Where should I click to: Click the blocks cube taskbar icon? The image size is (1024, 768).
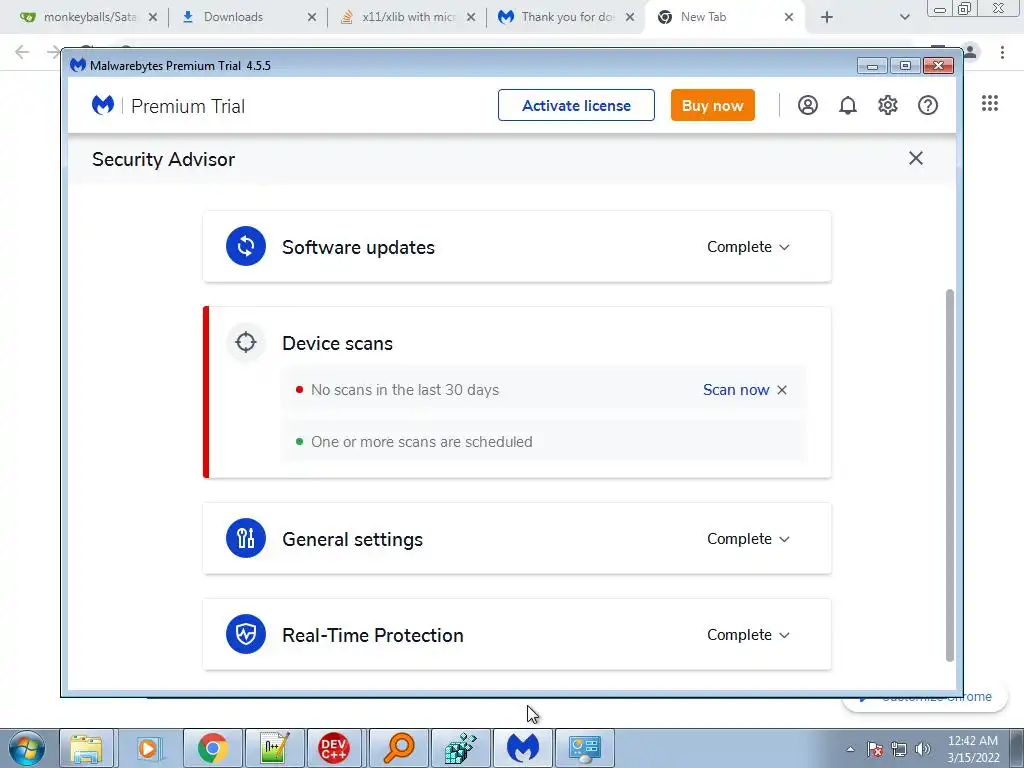(460, 748)
